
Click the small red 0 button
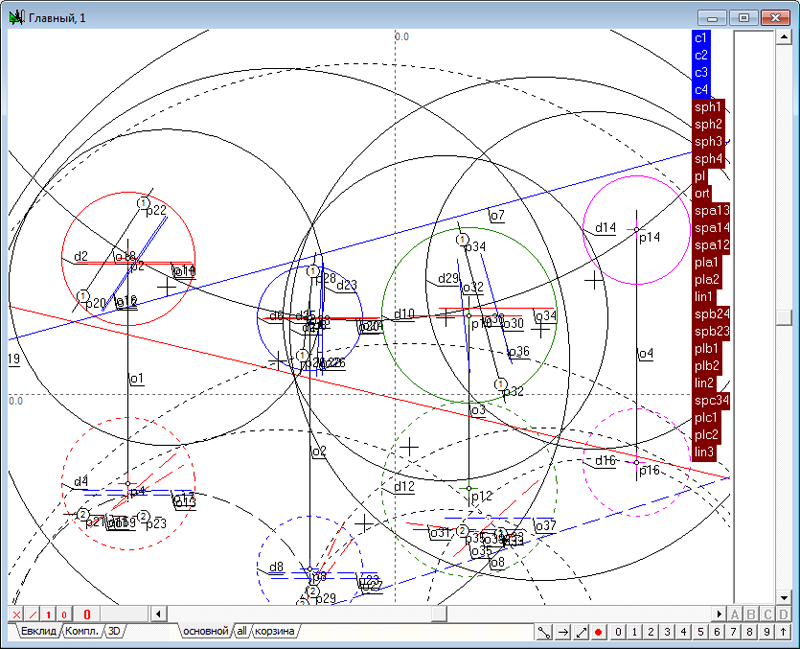[x=64, y=614]
